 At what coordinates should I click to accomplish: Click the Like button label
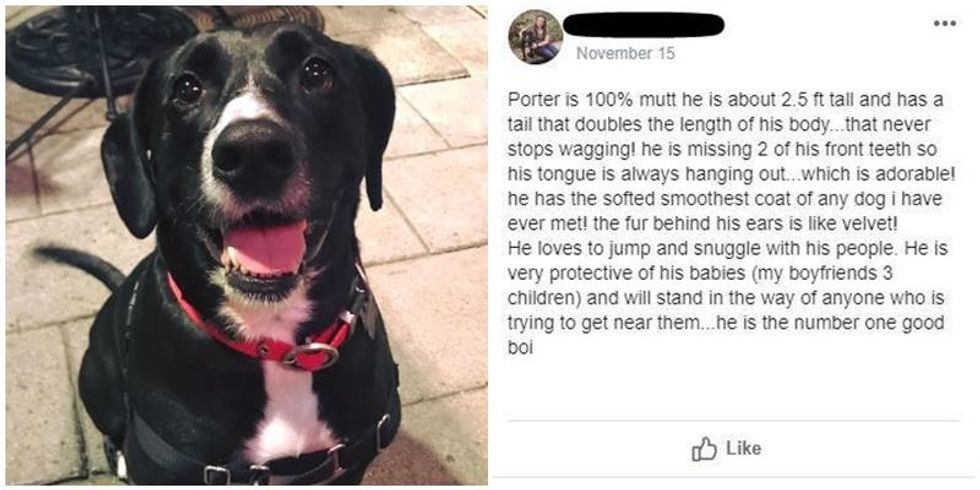click(x=744, y=448)
